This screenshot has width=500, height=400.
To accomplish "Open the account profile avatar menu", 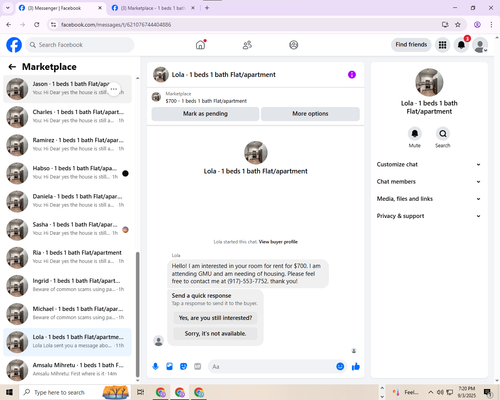I will tap(480, 45).
